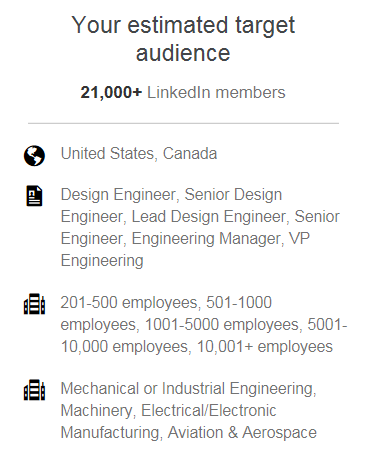Click the "United States, Canada" location text
The width and height of the screenshot is (379, 457).
(139, 154)
